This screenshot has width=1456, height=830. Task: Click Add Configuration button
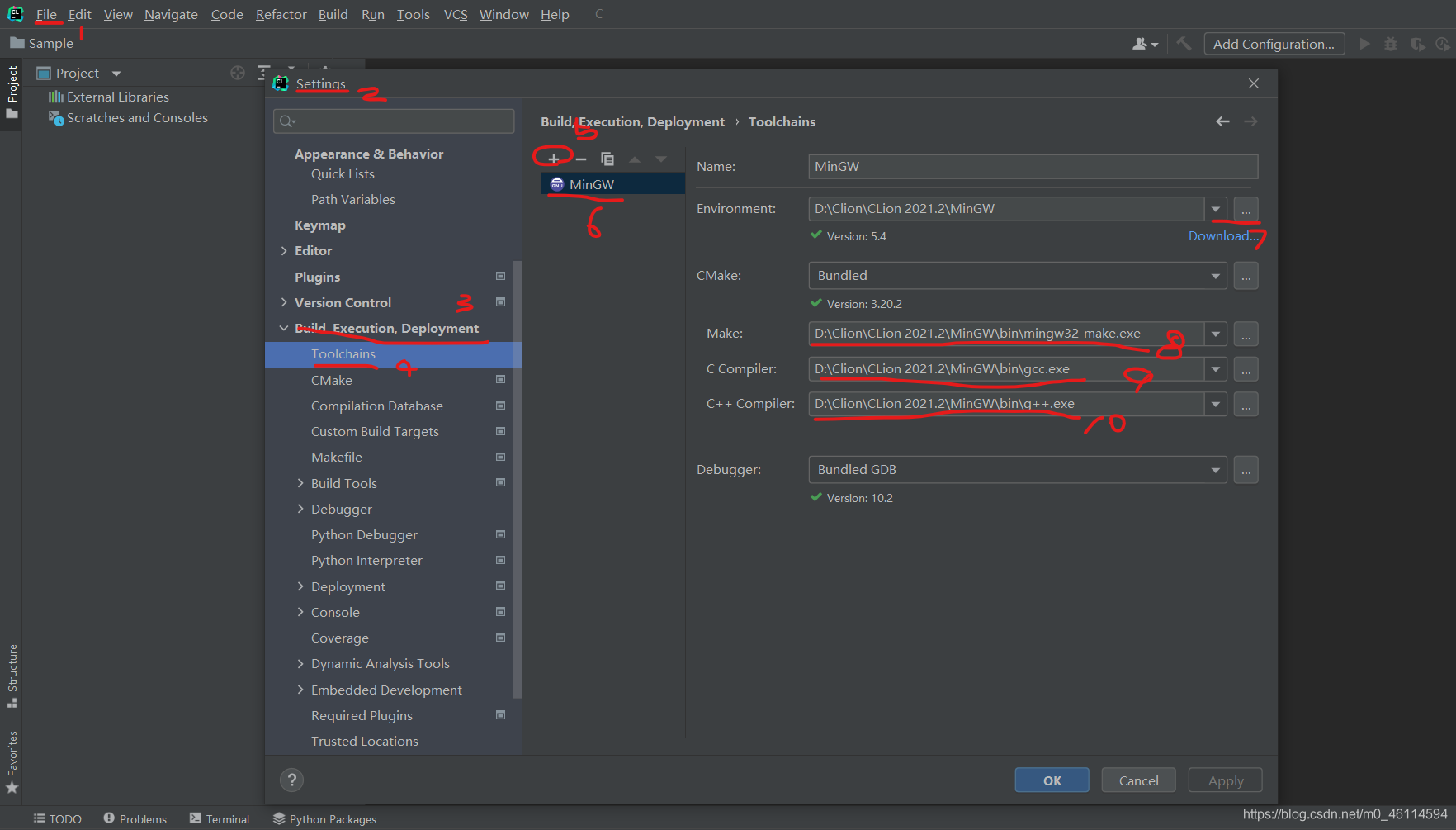point(1274,44)
